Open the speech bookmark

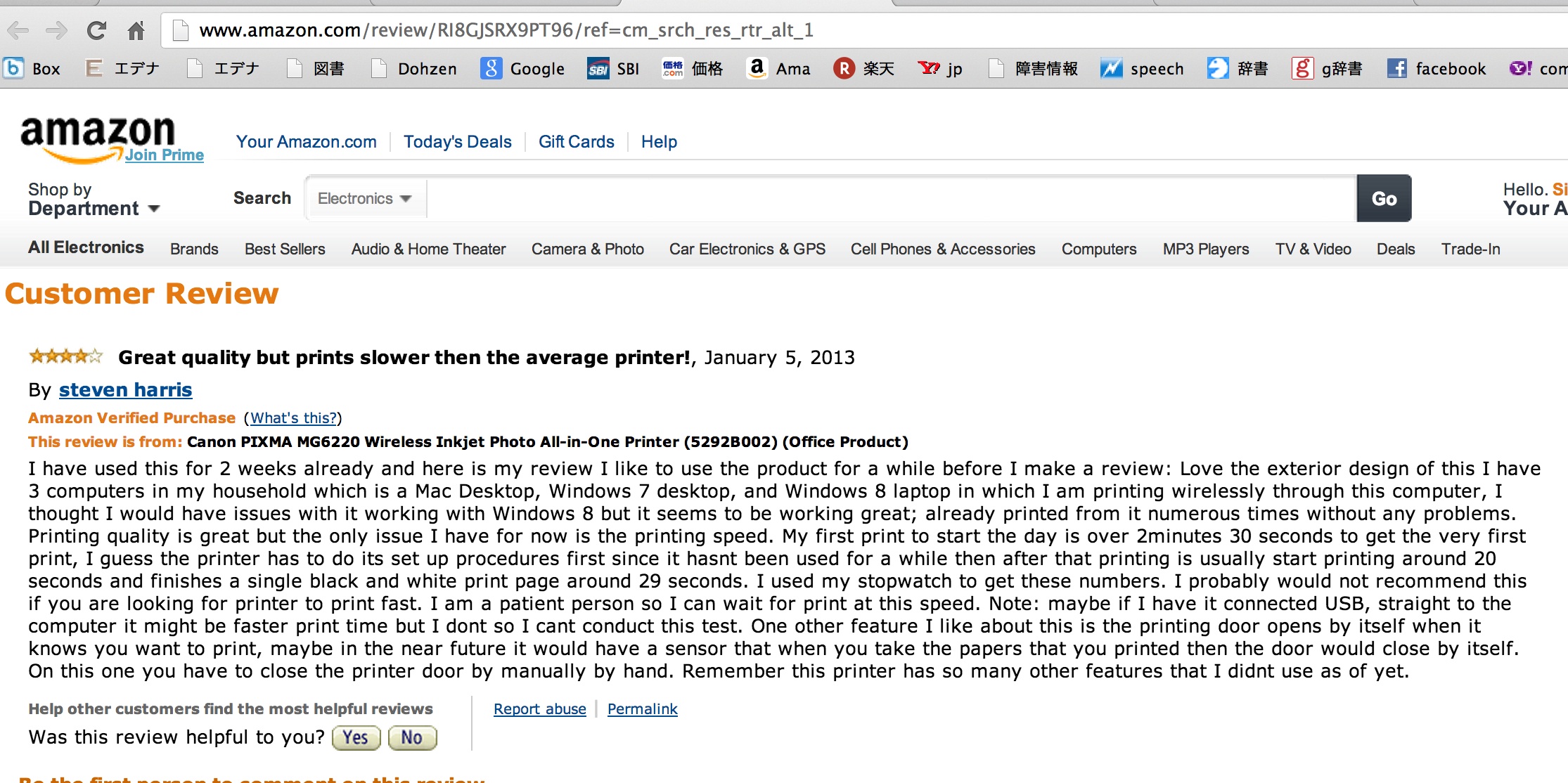pos(1143,68)
